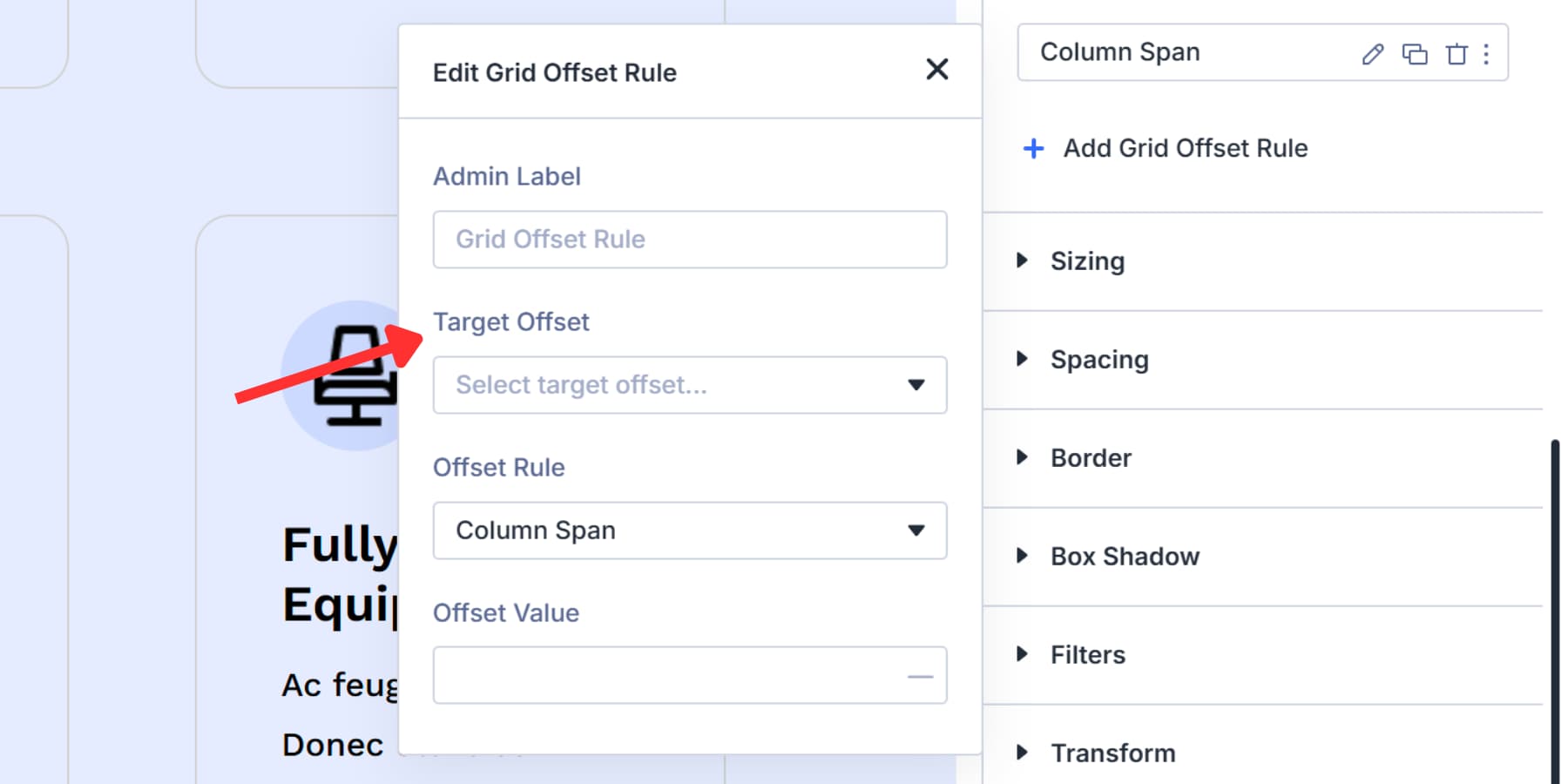Click the clear icon in Offset Value field
1568x784 pixels.
[920, 675]
